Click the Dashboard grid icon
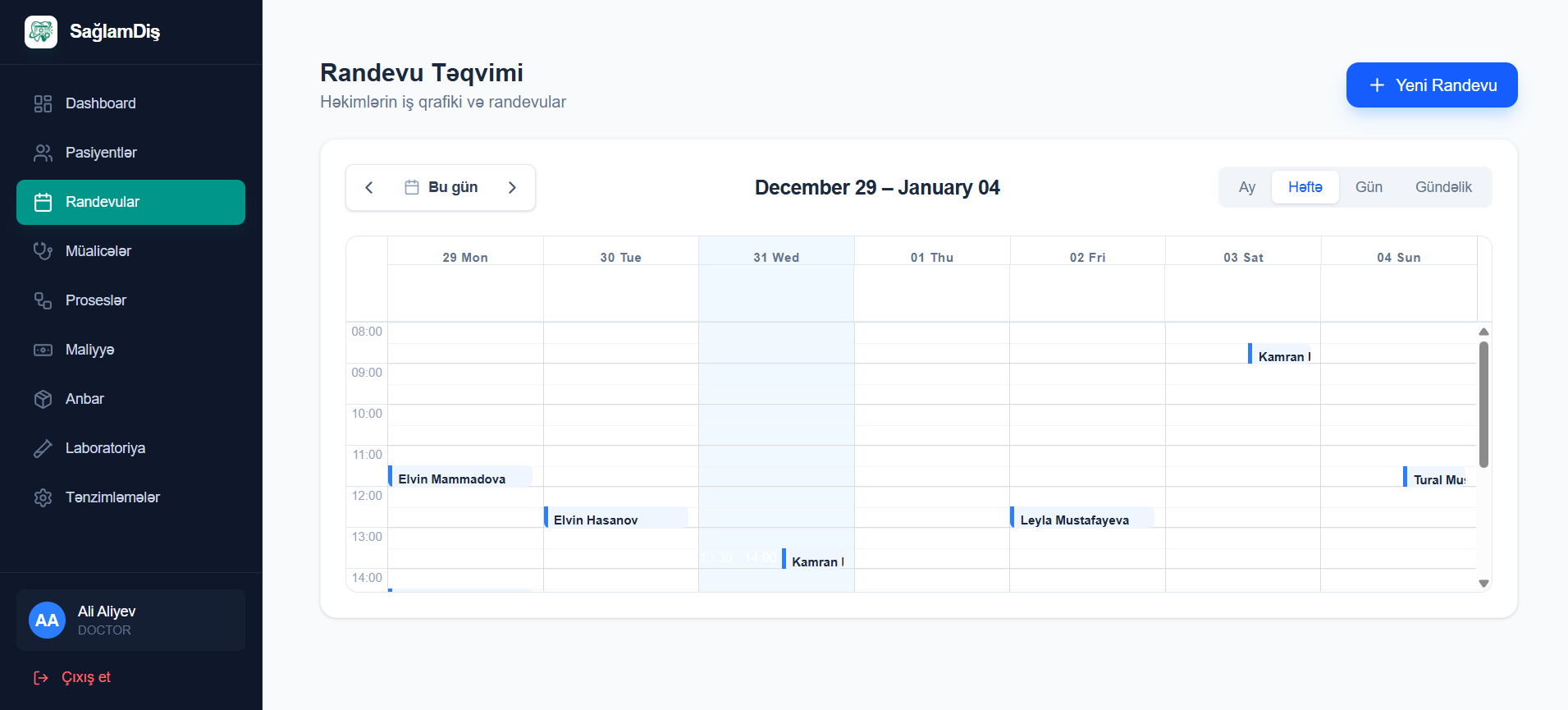This screenshot has width=1568, height=710. click(x=43, y=103)
